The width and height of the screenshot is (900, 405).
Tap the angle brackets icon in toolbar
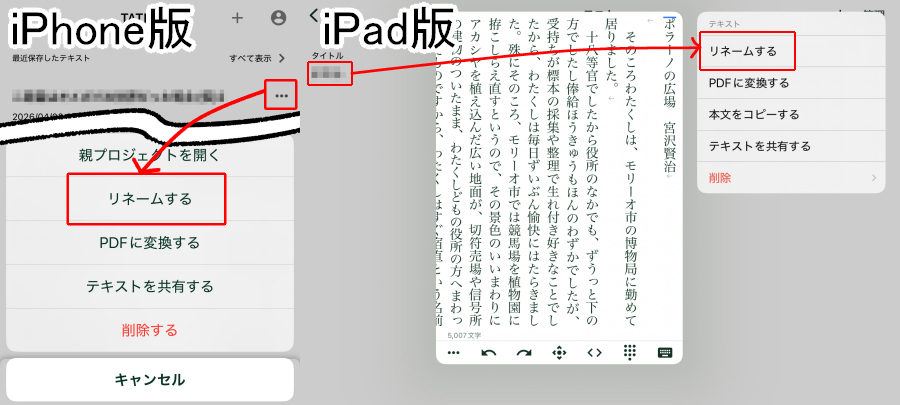[x=594, y=352]
